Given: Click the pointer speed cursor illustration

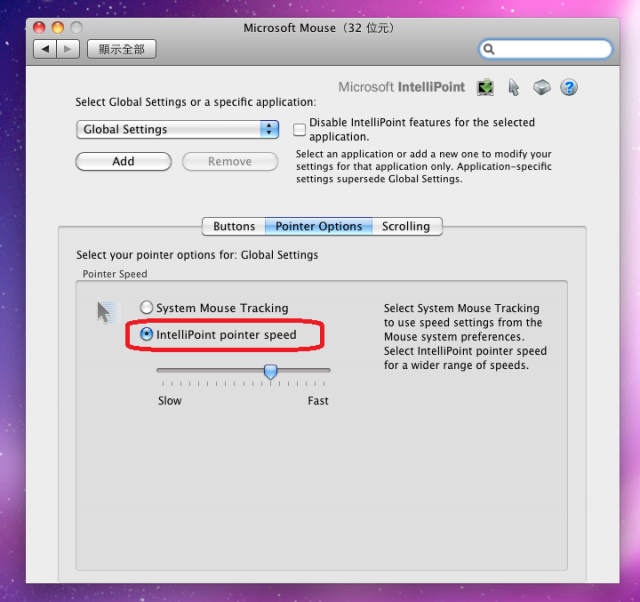Looking at the screenshot, I should tap(108, 313).
